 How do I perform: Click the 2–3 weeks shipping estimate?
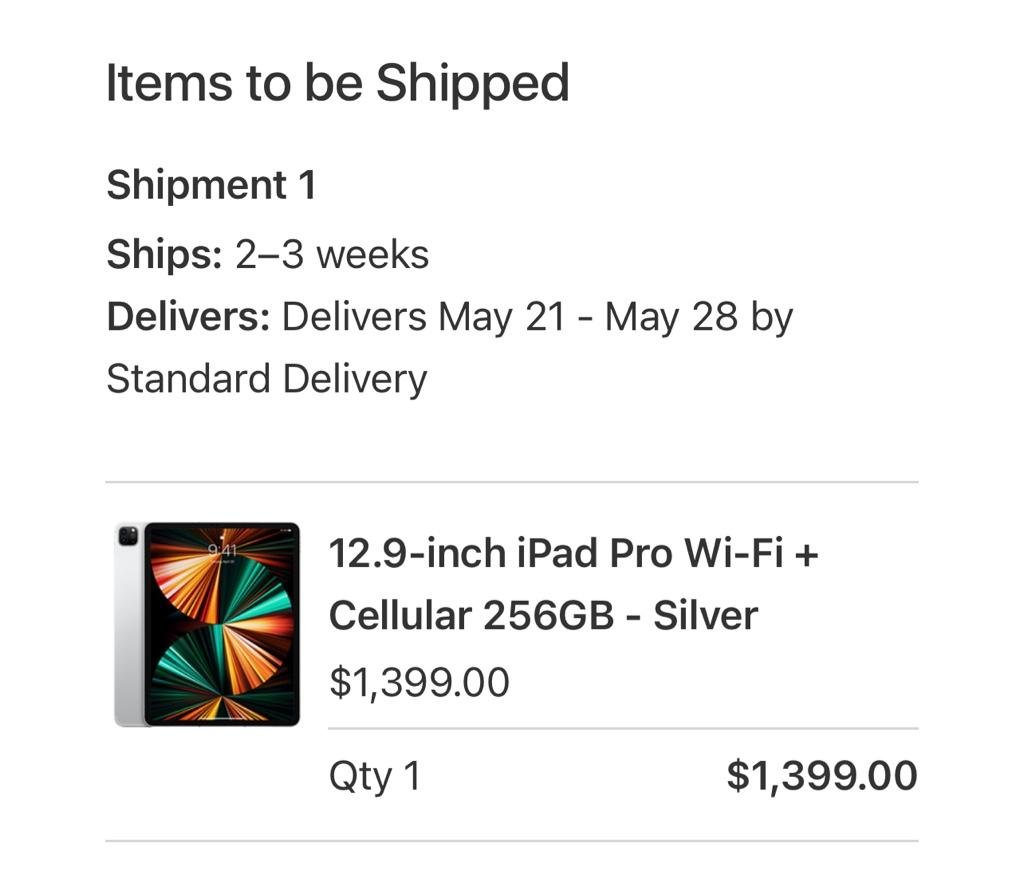[x=332, y=255]
